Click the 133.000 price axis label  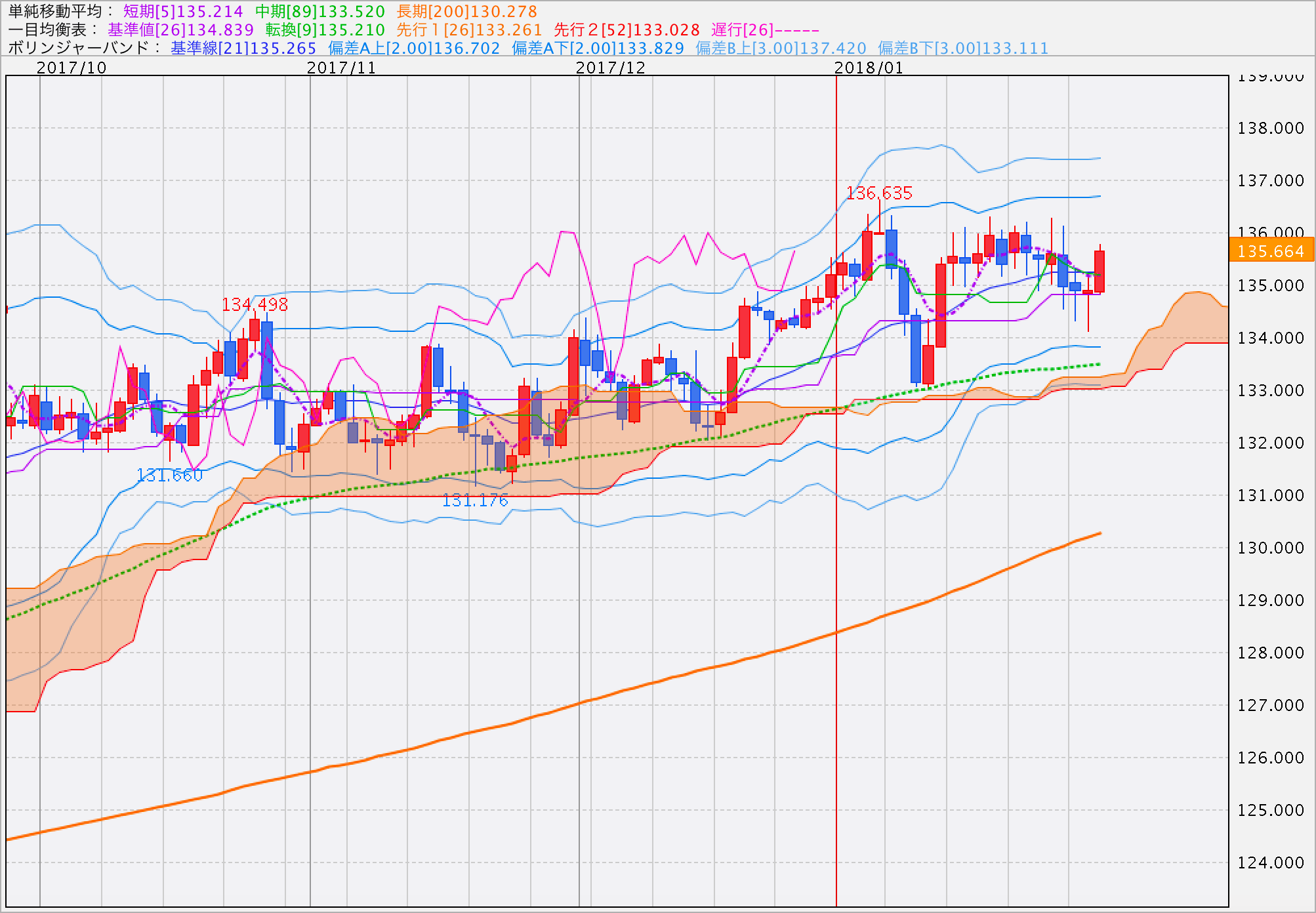point(1271,390)
